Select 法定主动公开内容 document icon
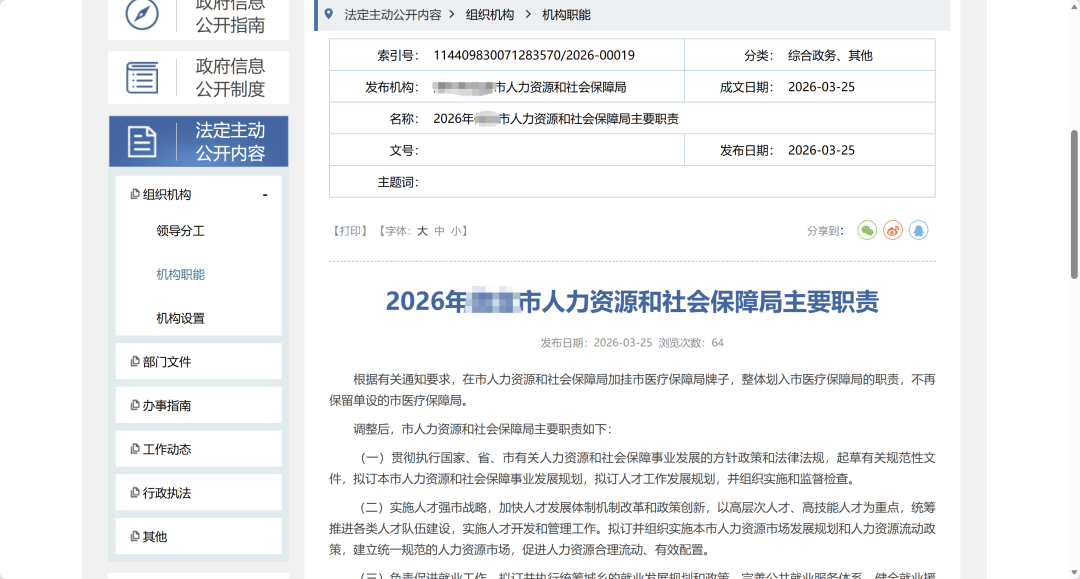Image resolution: width=1080 pixels, height=579 pixels. 142,142
